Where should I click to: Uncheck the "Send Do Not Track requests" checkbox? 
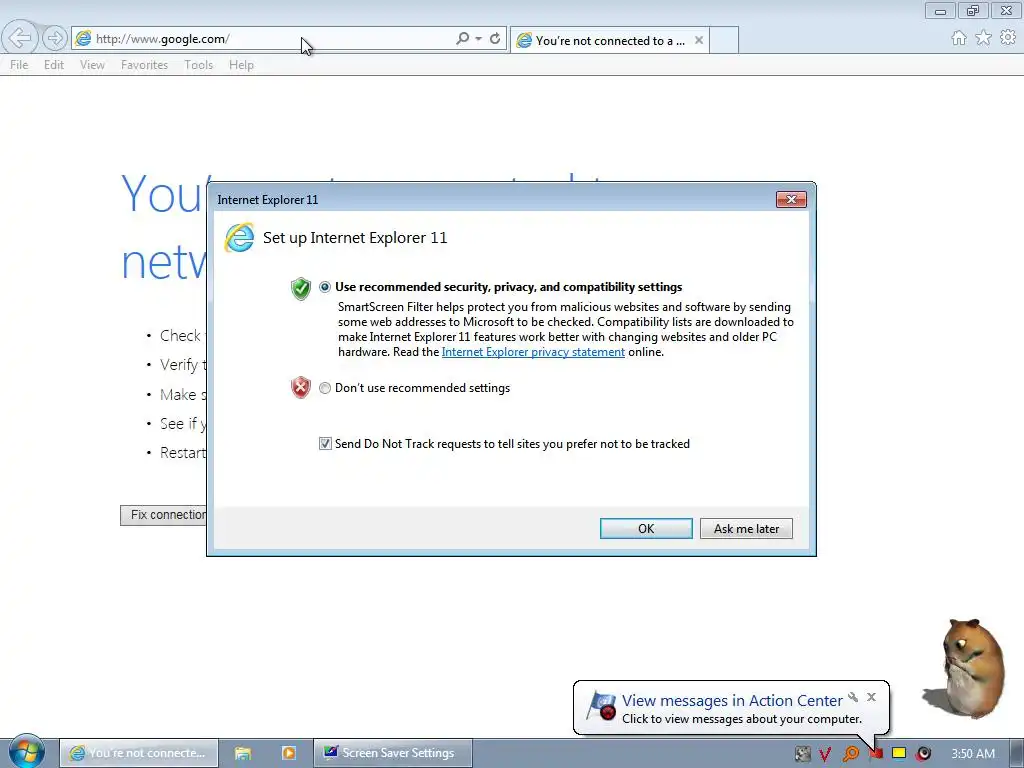(x=325, y=444)
